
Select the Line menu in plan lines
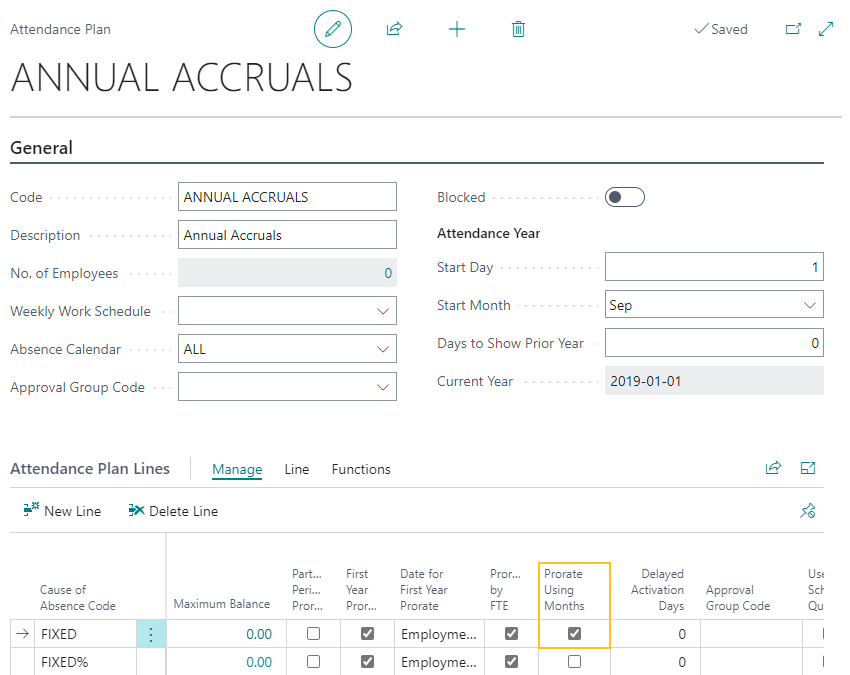tap(296, 469)
